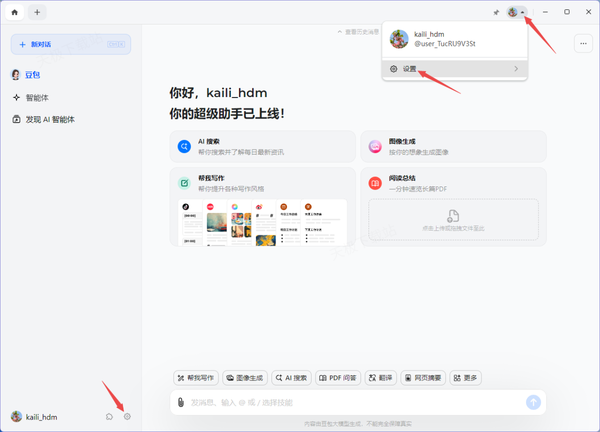Click the 内容由豆包大模型生成 disclaimer text
600x432 pixels.
pos(358,424)
